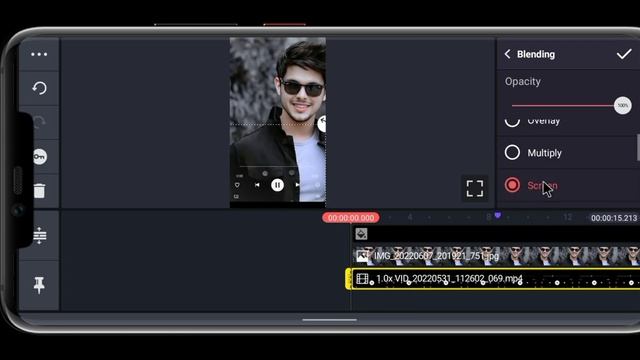Delete the selected clip with trash icon
The height and width of the screenshot is (360, 640).
click(x=39, y=191)
